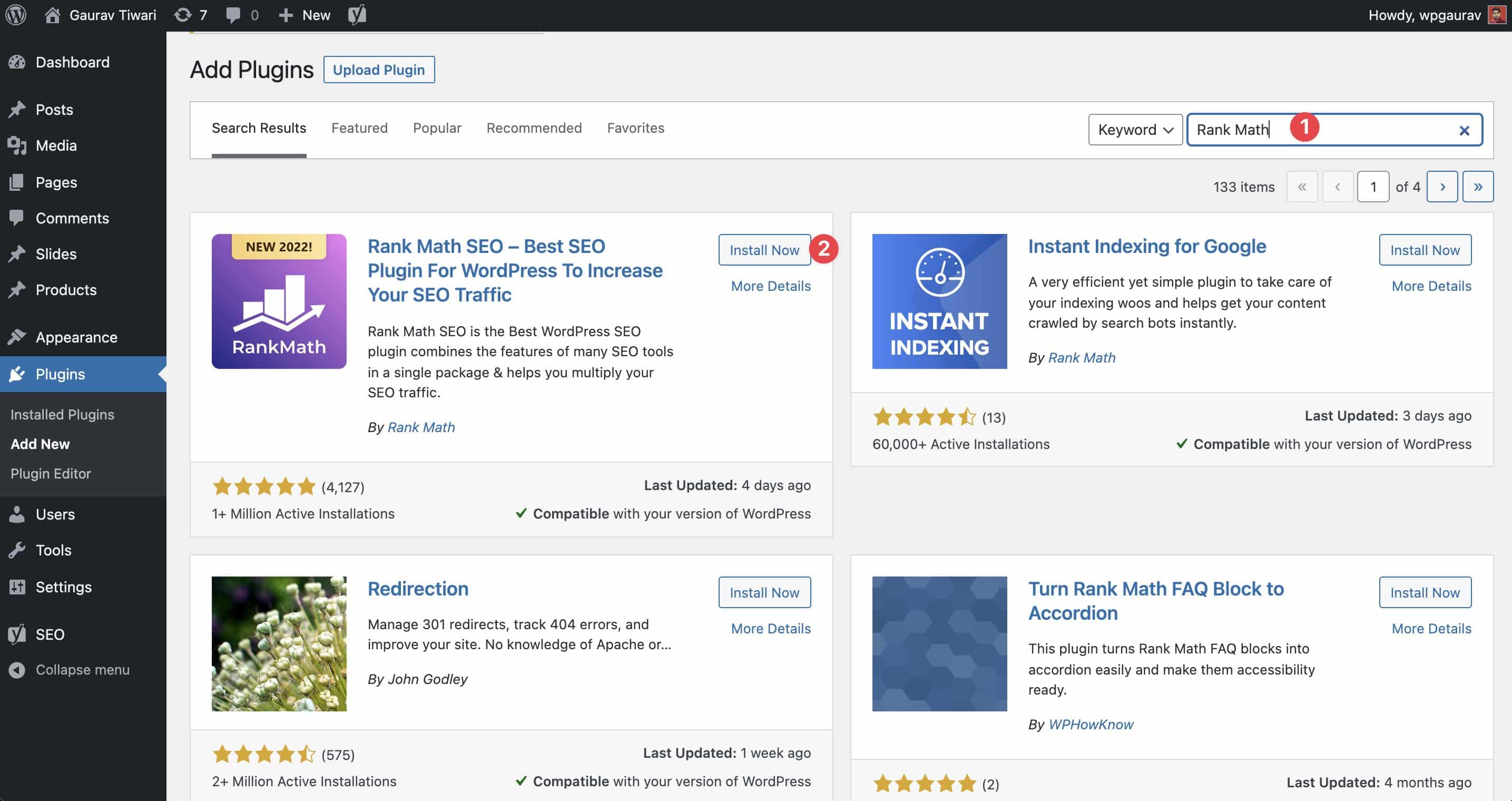
Task: Click the Instant Indexing plugin thumbnail
Action: [x=939, y=301]
